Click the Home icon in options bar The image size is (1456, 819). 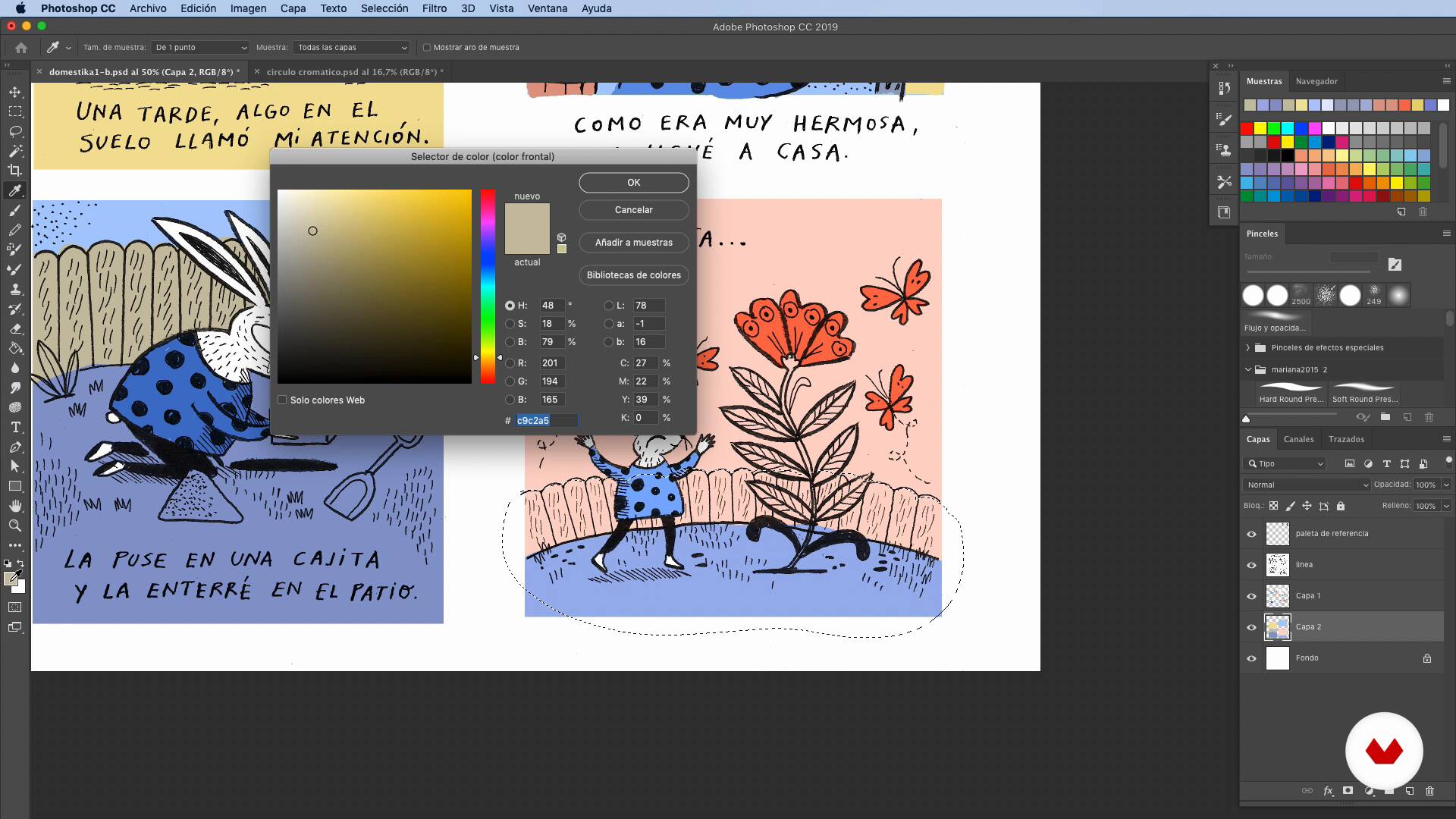[x=21, y=47]
